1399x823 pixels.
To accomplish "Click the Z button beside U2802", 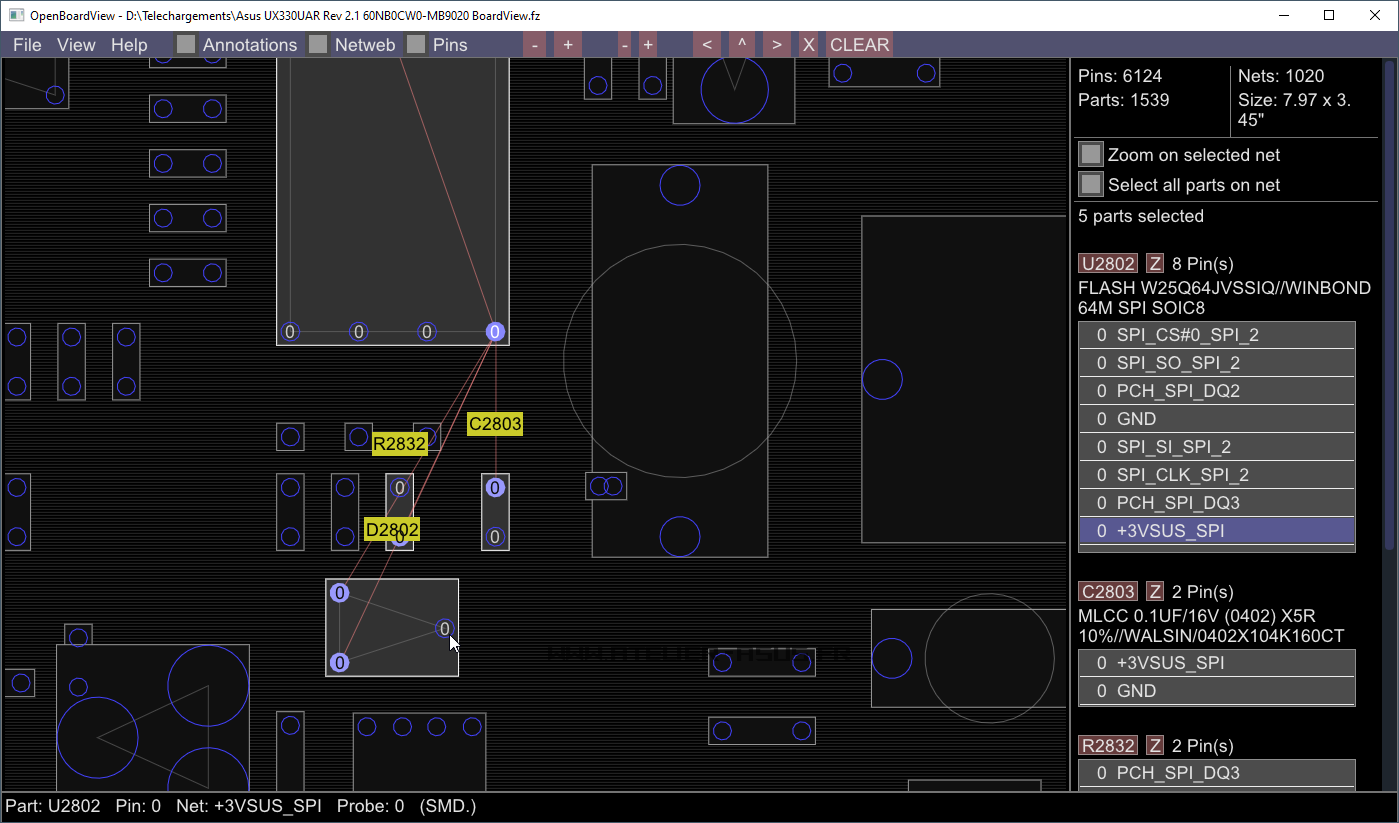I will coord(1155,264).
